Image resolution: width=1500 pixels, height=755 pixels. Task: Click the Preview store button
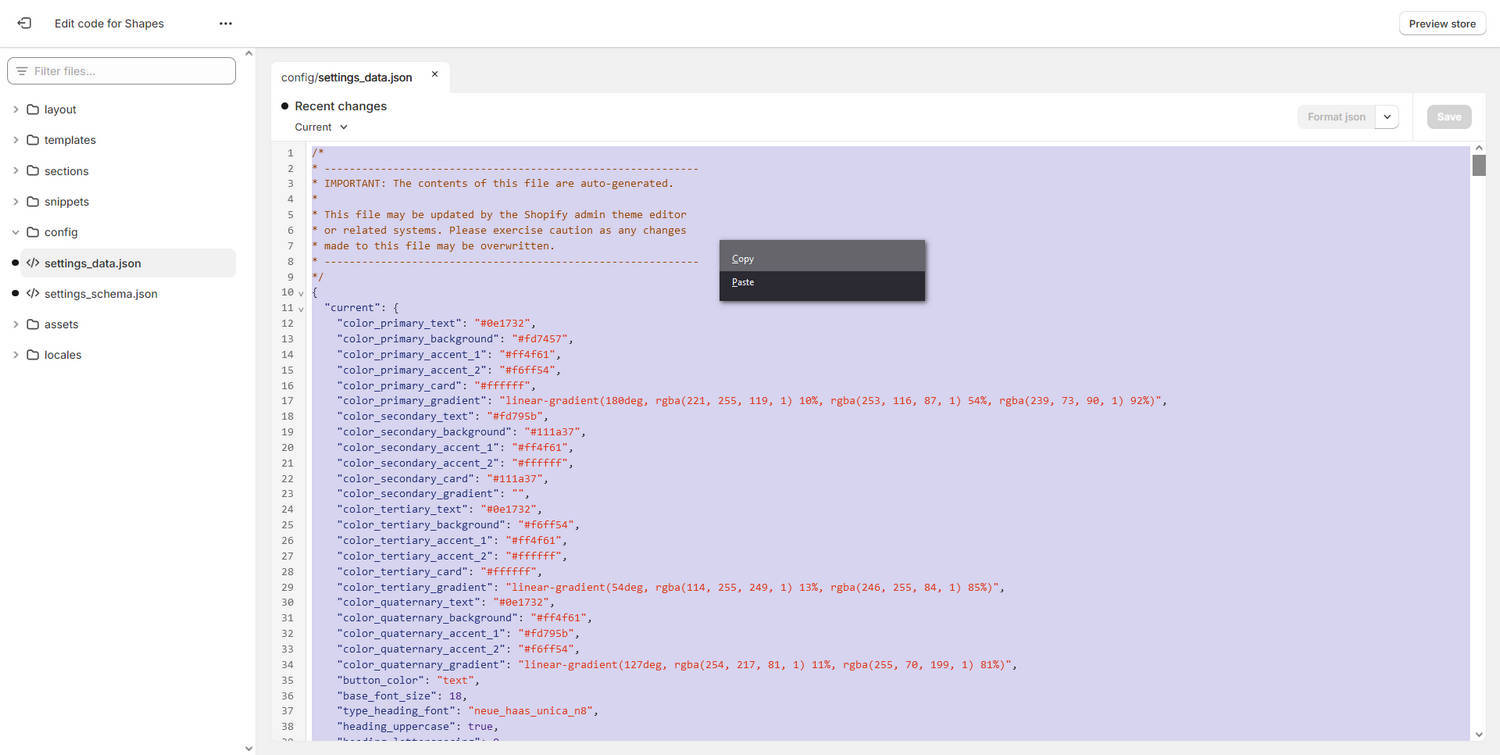[x=1442, y=24]
